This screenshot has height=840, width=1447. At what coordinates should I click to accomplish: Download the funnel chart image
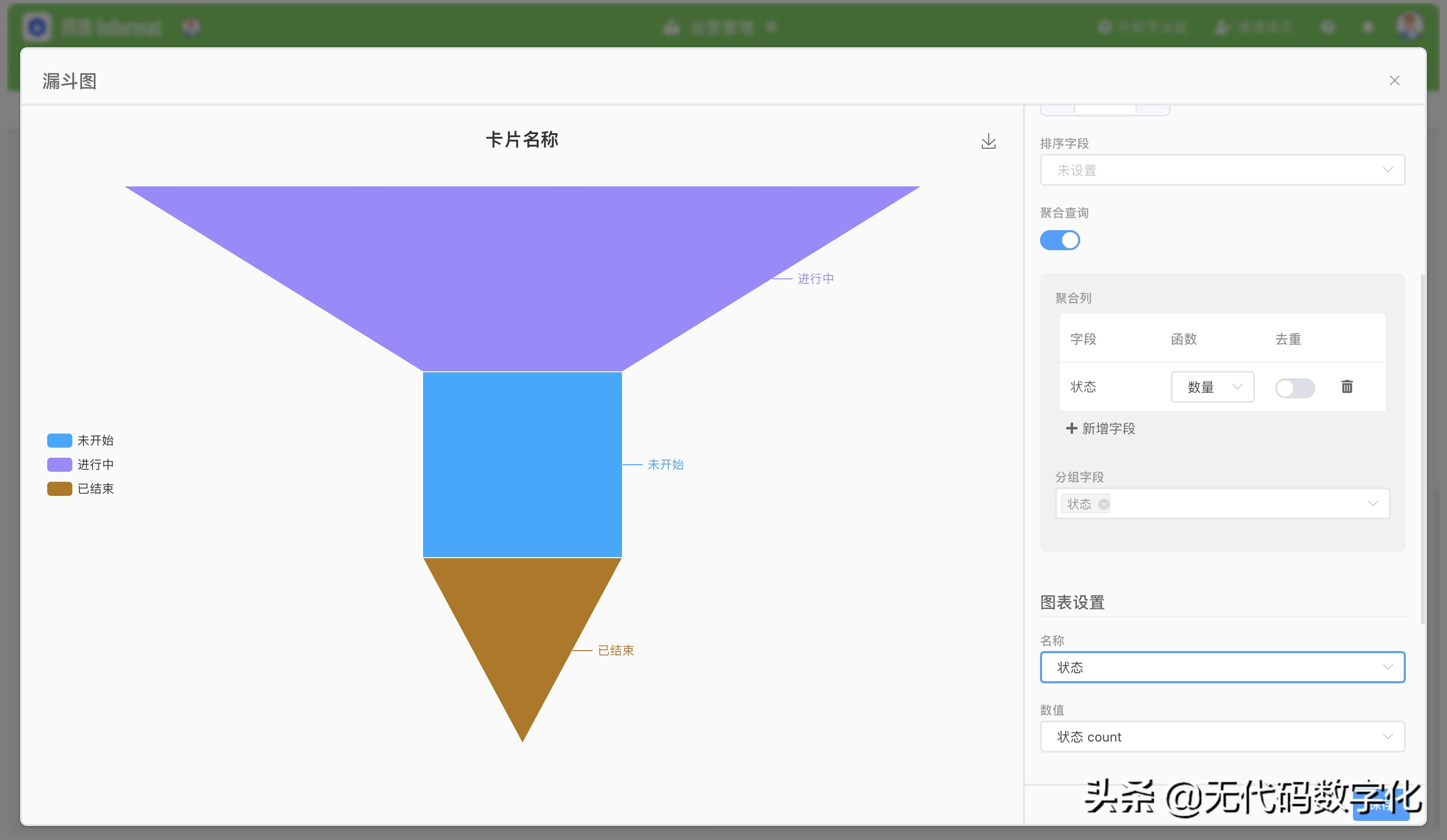989,141
